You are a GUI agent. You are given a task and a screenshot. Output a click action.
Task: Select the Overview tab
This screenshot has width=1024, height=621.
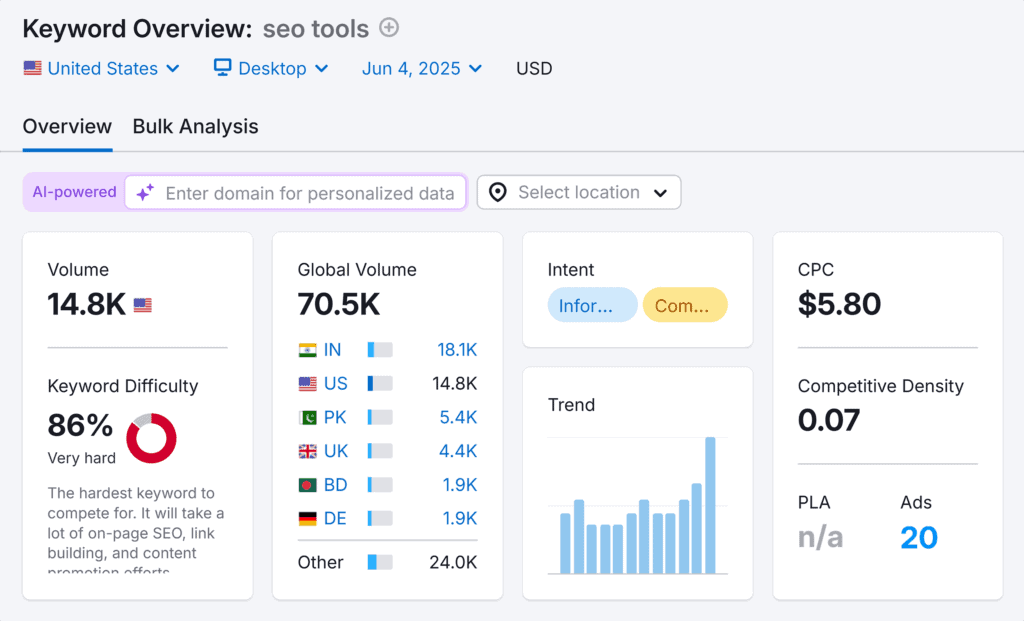pyautogui.click(x=66, y=127)
